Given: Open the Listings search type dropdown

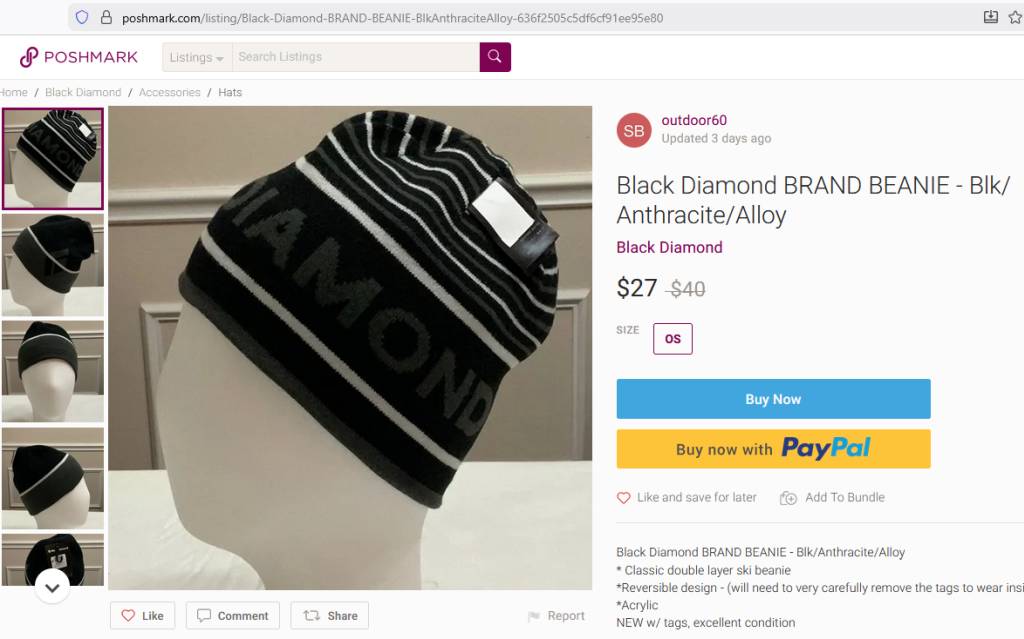Looking at the screenshot, I should tap(197, 57).
